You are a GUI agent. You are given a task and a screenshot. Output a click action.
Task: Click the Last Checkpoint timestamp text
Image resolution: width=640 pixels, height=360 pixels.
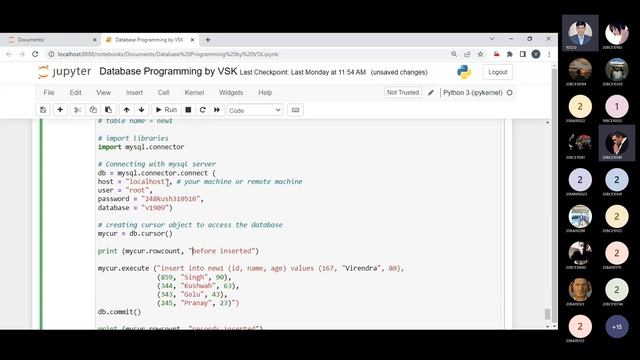click(302, 72)
